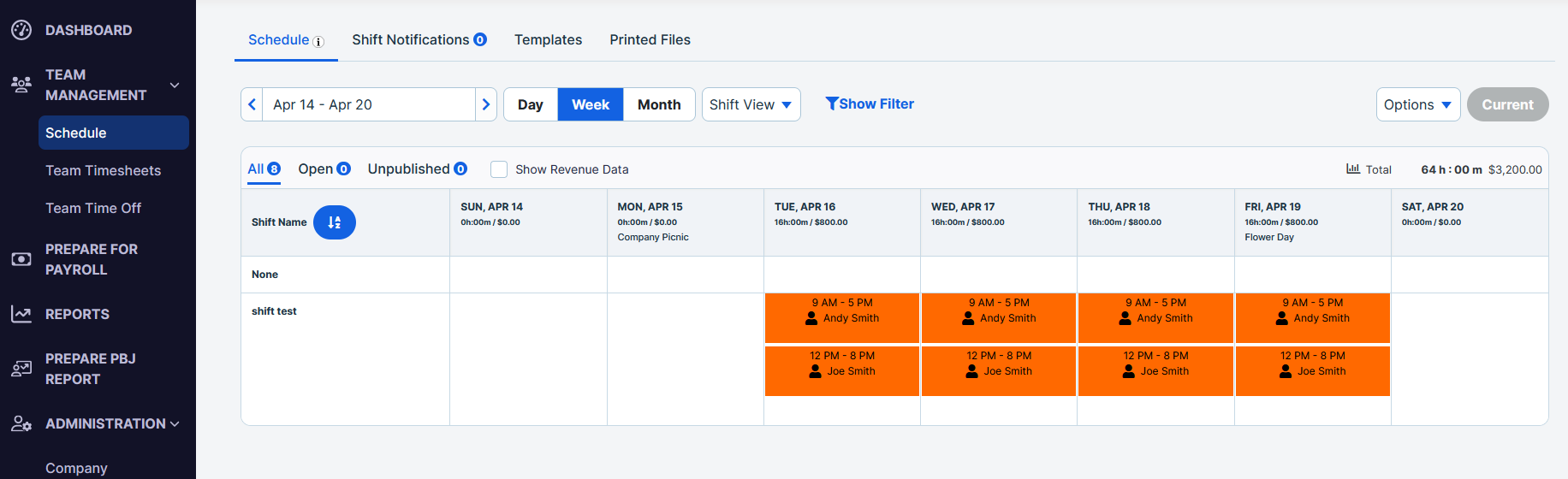
Task: Click the Prepare PBJ Report icon
Action: 21,369
